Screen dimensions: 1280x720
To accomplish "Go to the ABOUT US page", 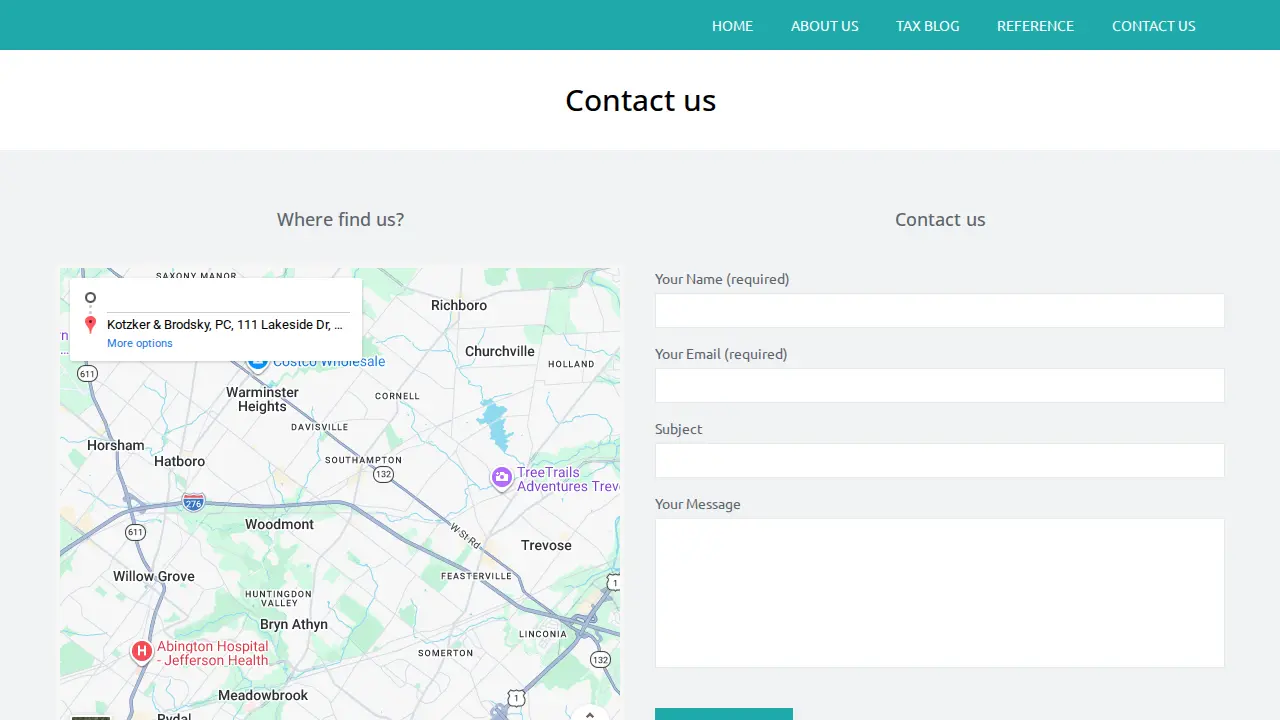I will [x=825, y=26].
